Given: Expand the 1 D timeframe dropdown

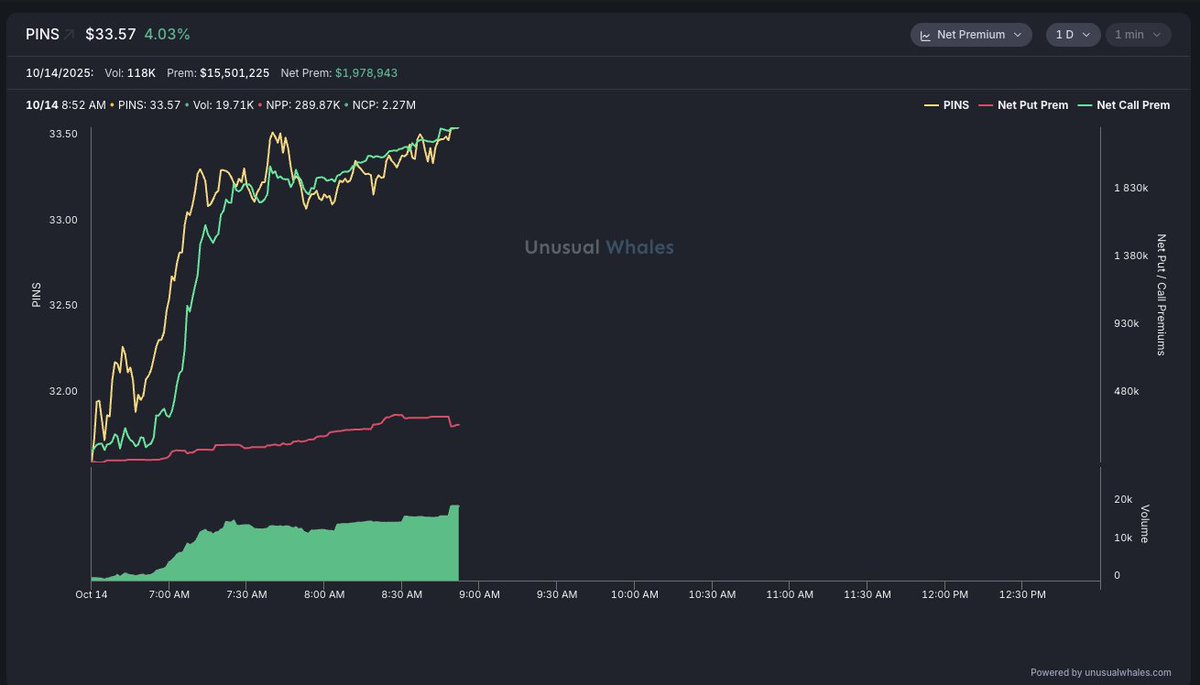Looking at the screenshot, I should [1072, 35].
